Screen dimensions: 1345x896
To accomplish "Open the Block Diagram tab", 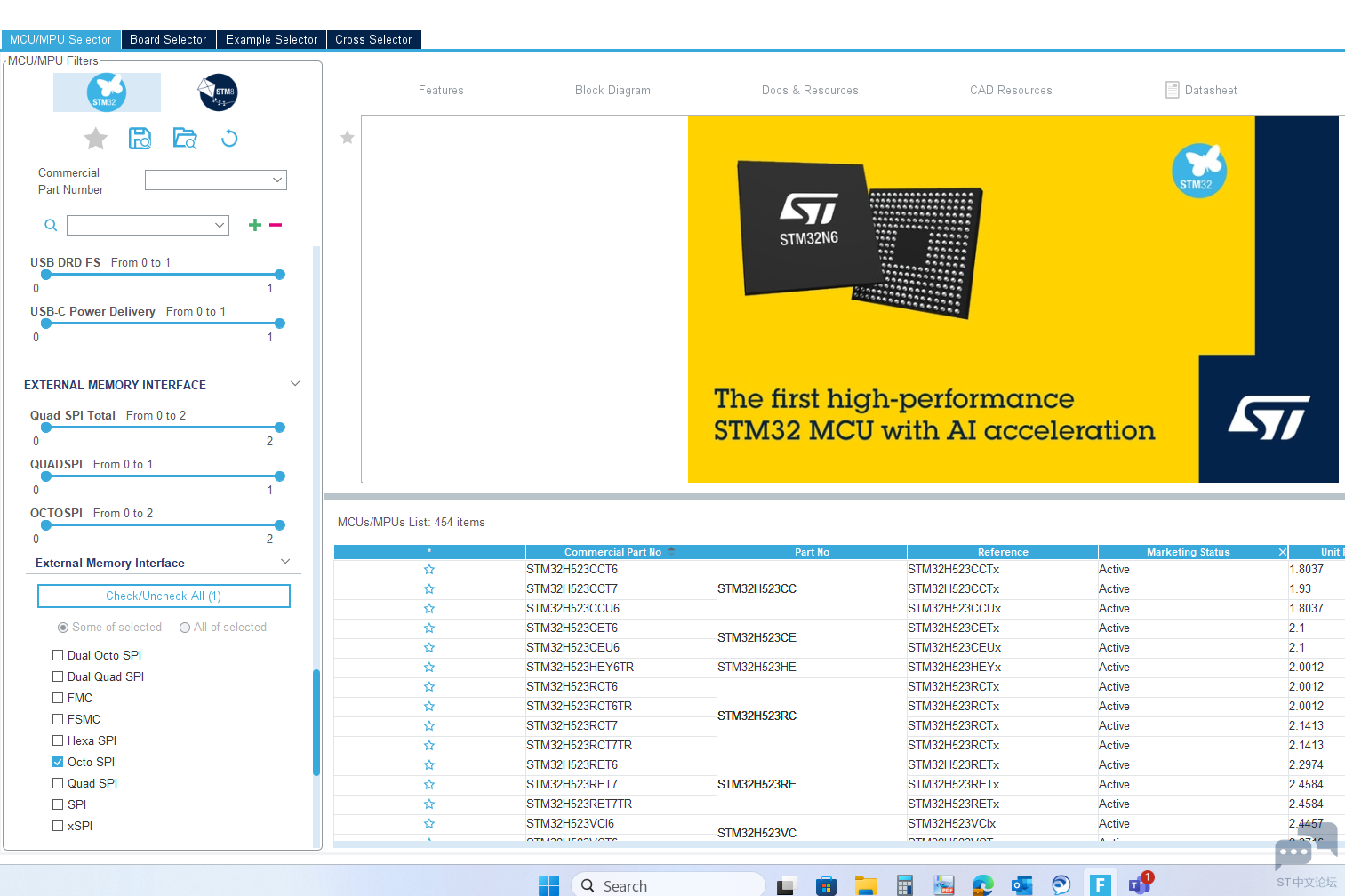I will point(612,91).
